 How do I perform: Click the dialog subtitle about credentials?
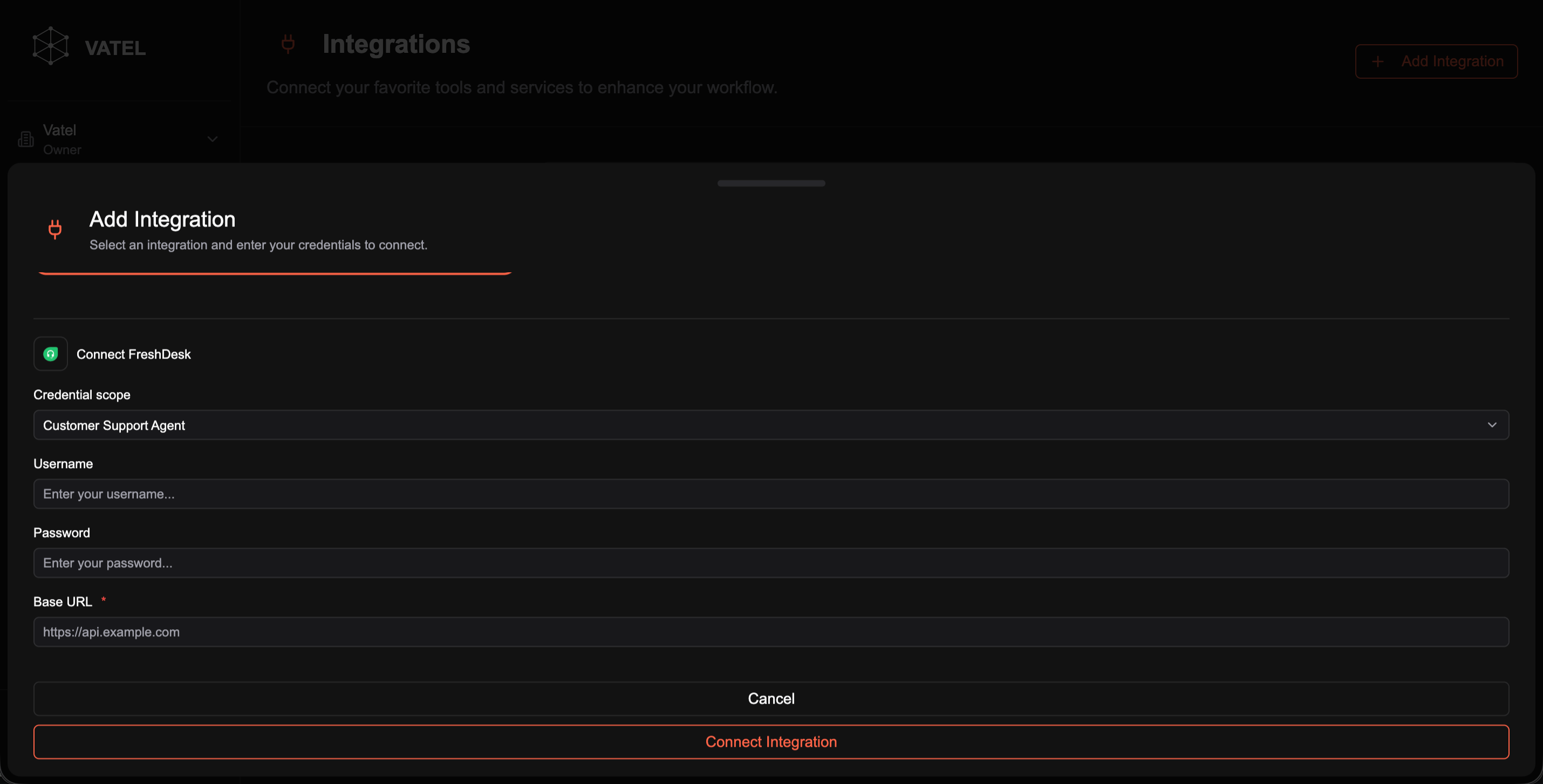point(258,245)
